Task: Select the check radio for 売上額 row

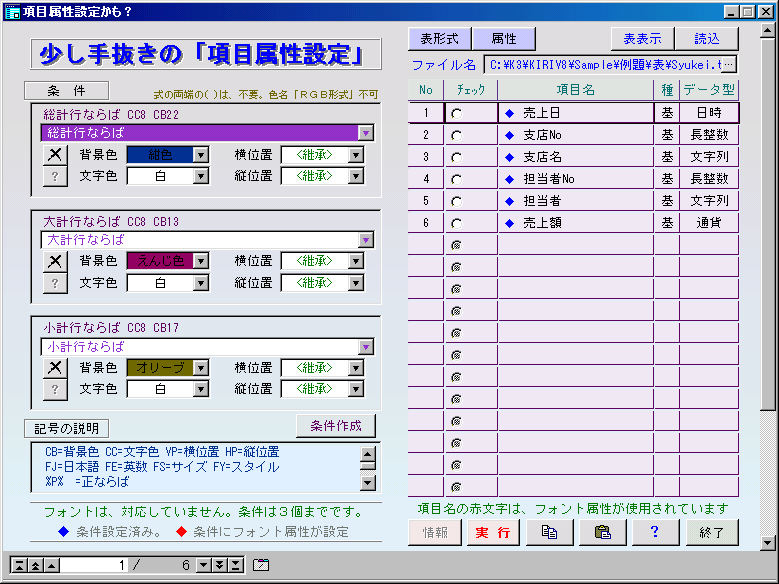Action: pos(456,223)
